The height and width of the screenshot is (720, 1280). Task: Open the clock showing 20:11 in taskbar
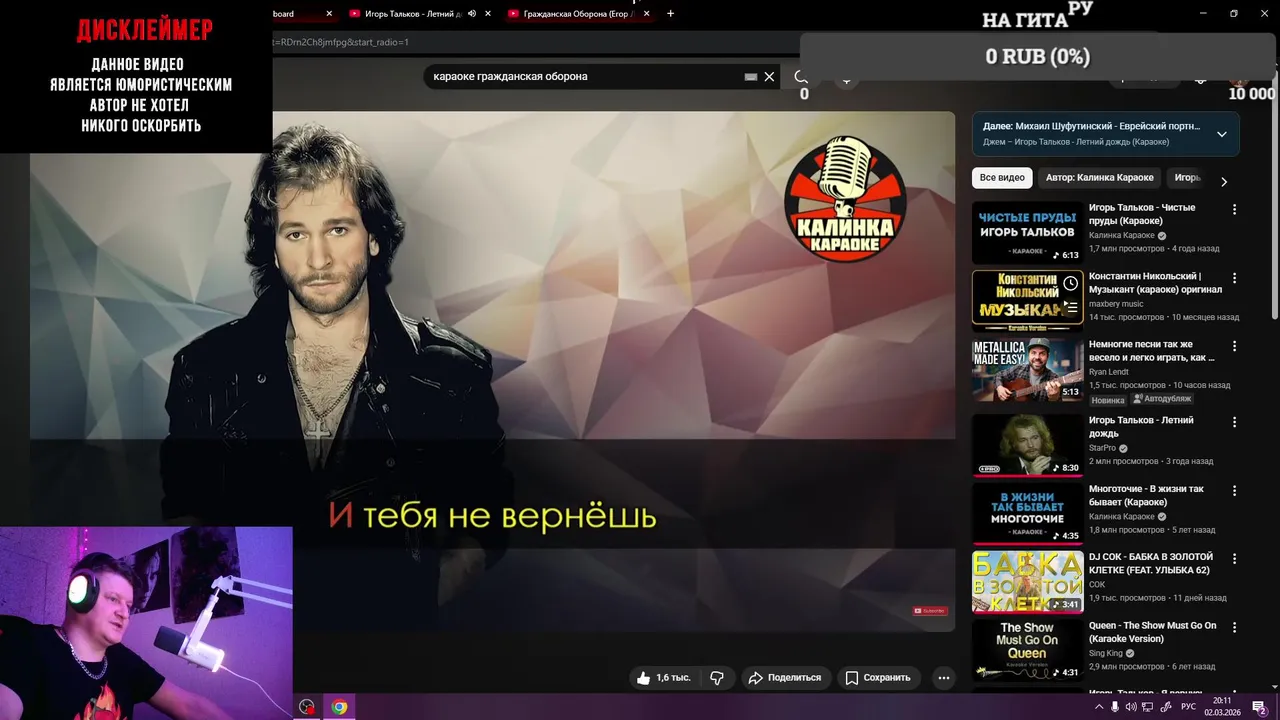(x=1222, y=707)
